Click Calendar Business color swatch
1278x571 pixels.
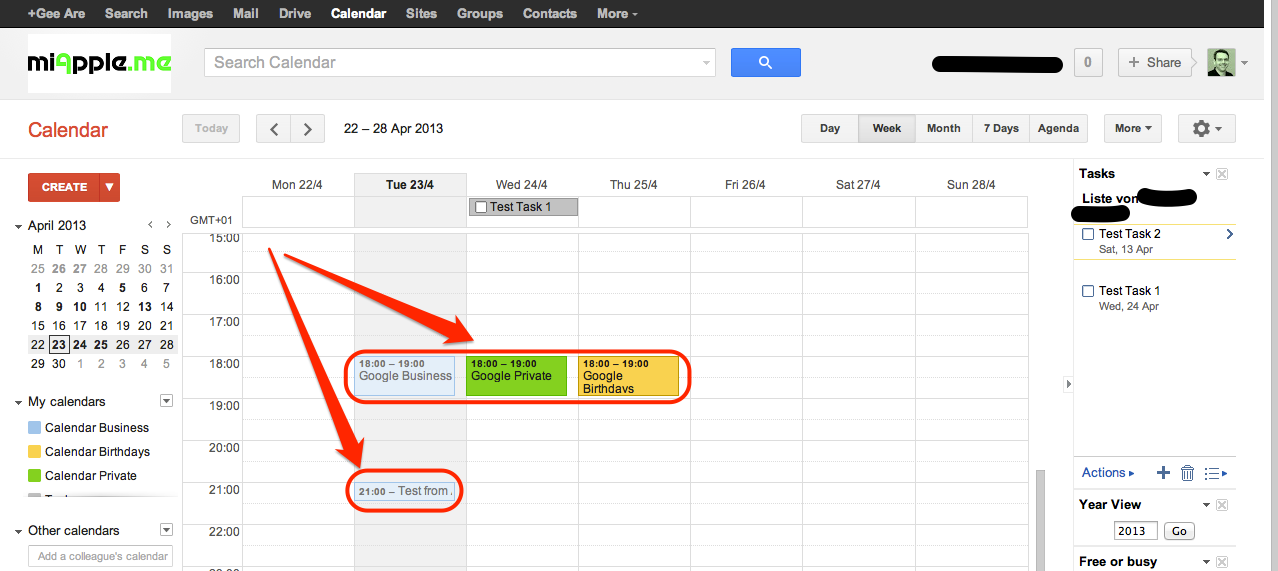click(34, 428)
